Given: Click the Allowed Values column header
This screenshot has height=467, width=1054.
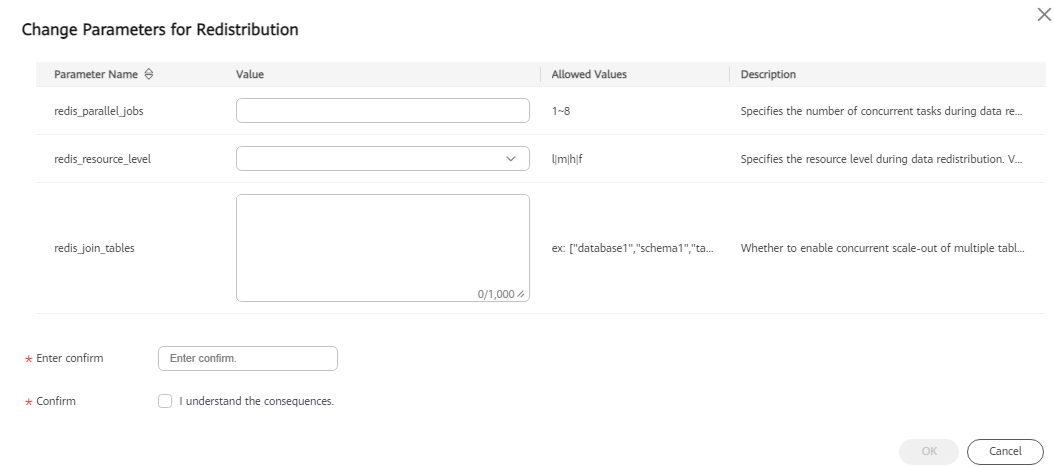Looking at the screenshot, I should click(589, 75).
